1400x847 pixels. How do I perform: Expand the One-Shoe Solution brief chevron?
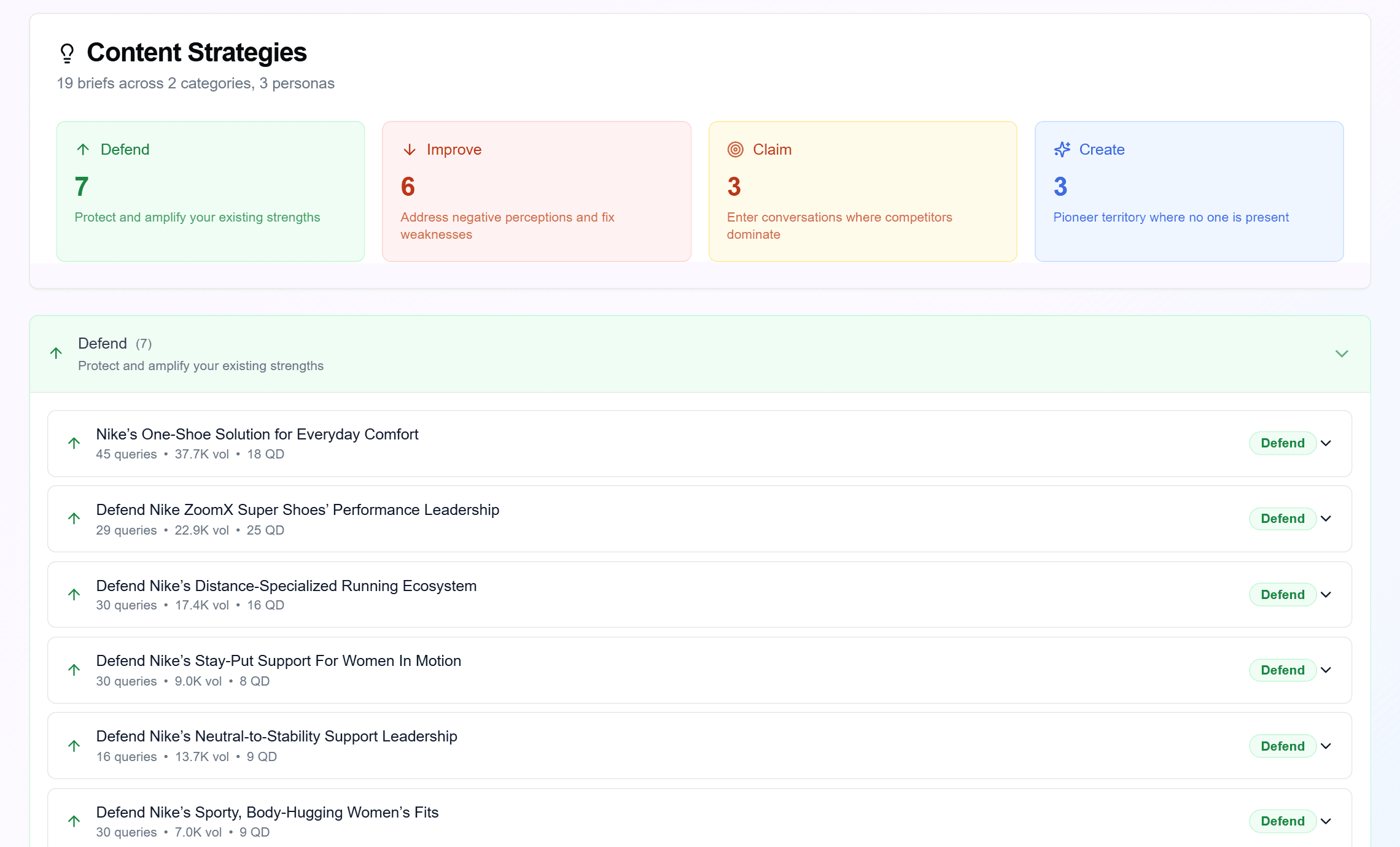[1326, 443]
